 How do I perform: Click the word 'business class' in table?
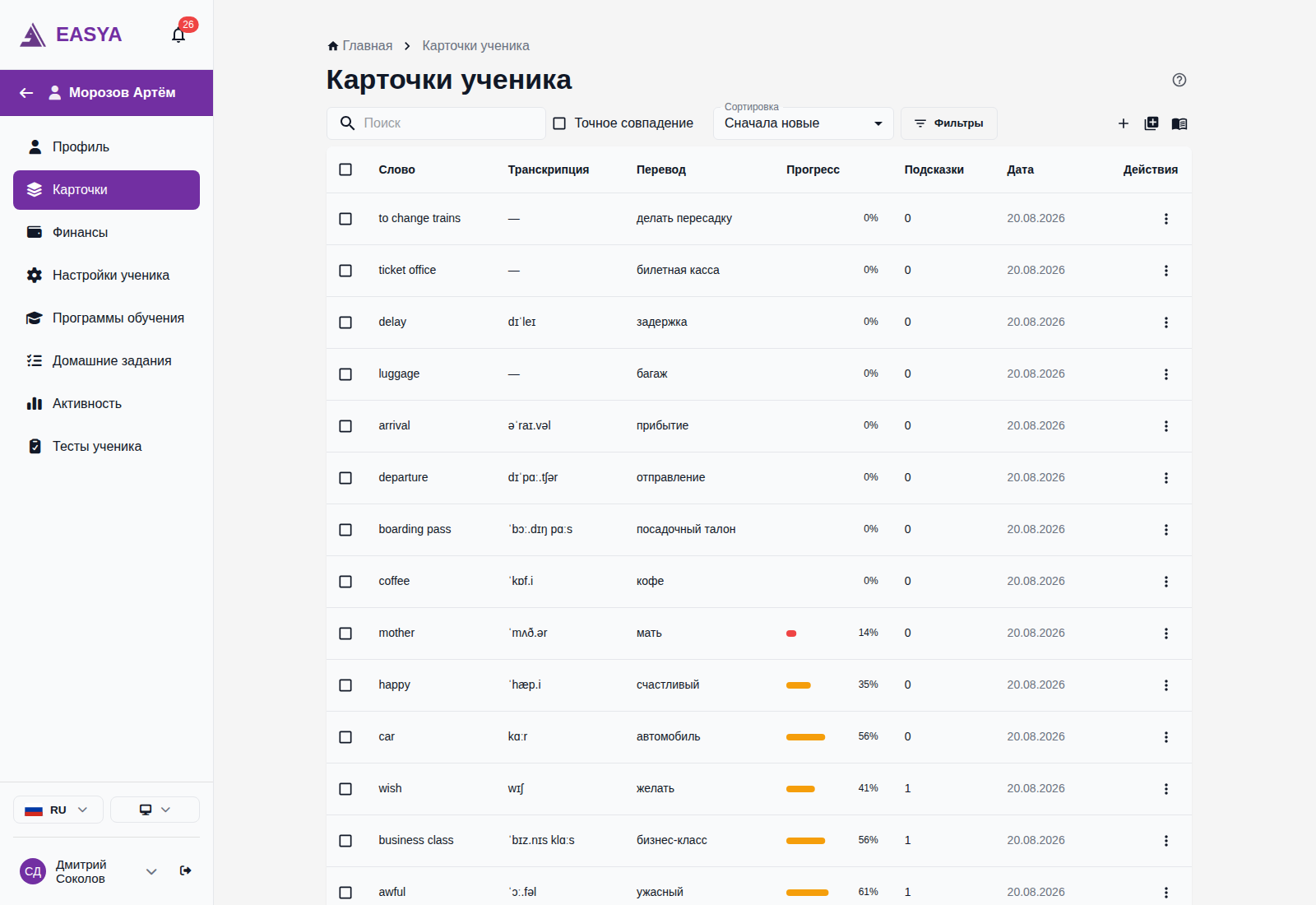pyautogui.click(x=416, y=840)
